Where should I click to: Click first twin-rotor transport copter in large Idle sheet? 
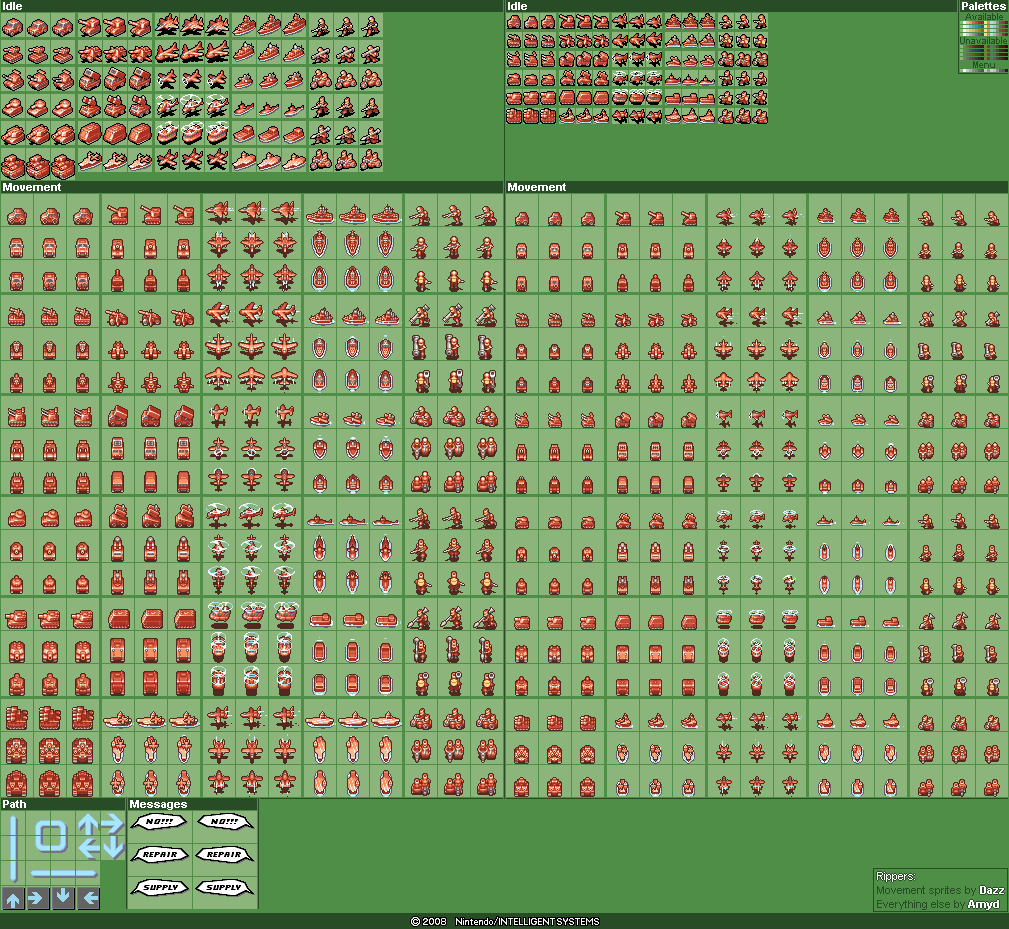[168, 133]
